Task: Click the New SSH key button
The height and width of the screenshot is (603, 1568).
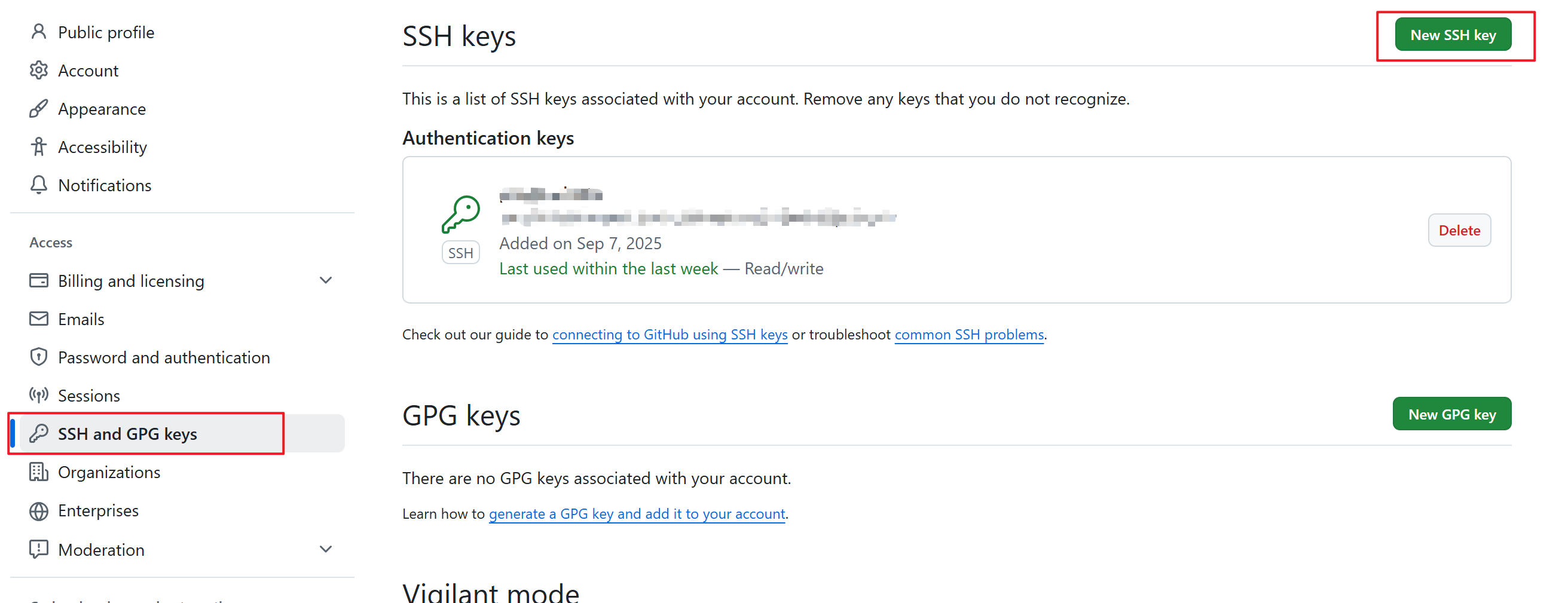Action: coord(1453,35)
